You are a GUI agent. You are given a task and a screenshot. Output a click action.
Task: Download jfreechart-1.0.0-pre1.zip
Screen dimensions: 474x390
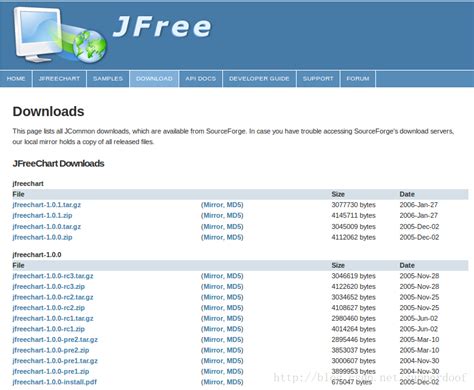click(51, 371)
